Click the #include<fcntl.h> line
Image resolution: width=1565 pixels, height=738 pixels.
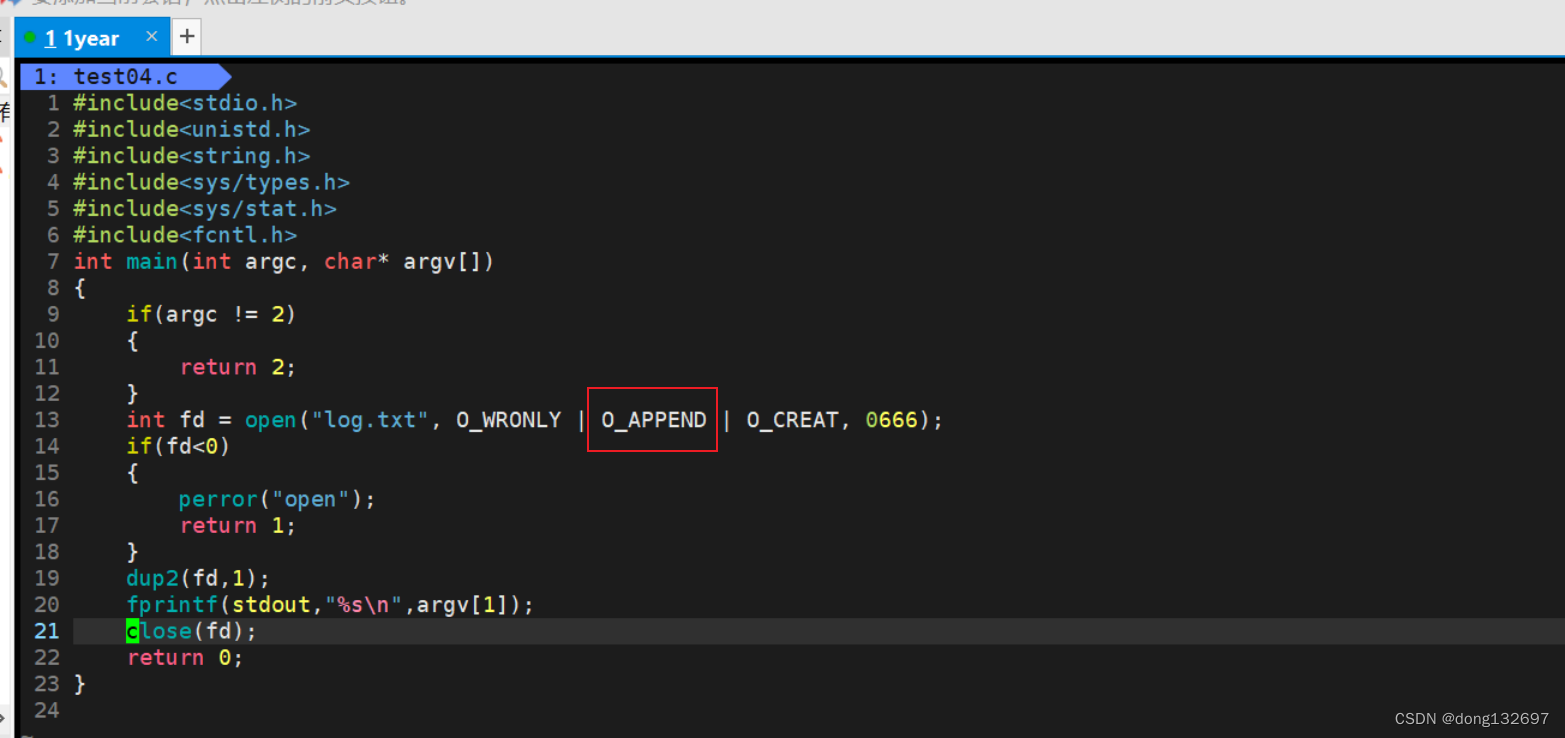185,235
